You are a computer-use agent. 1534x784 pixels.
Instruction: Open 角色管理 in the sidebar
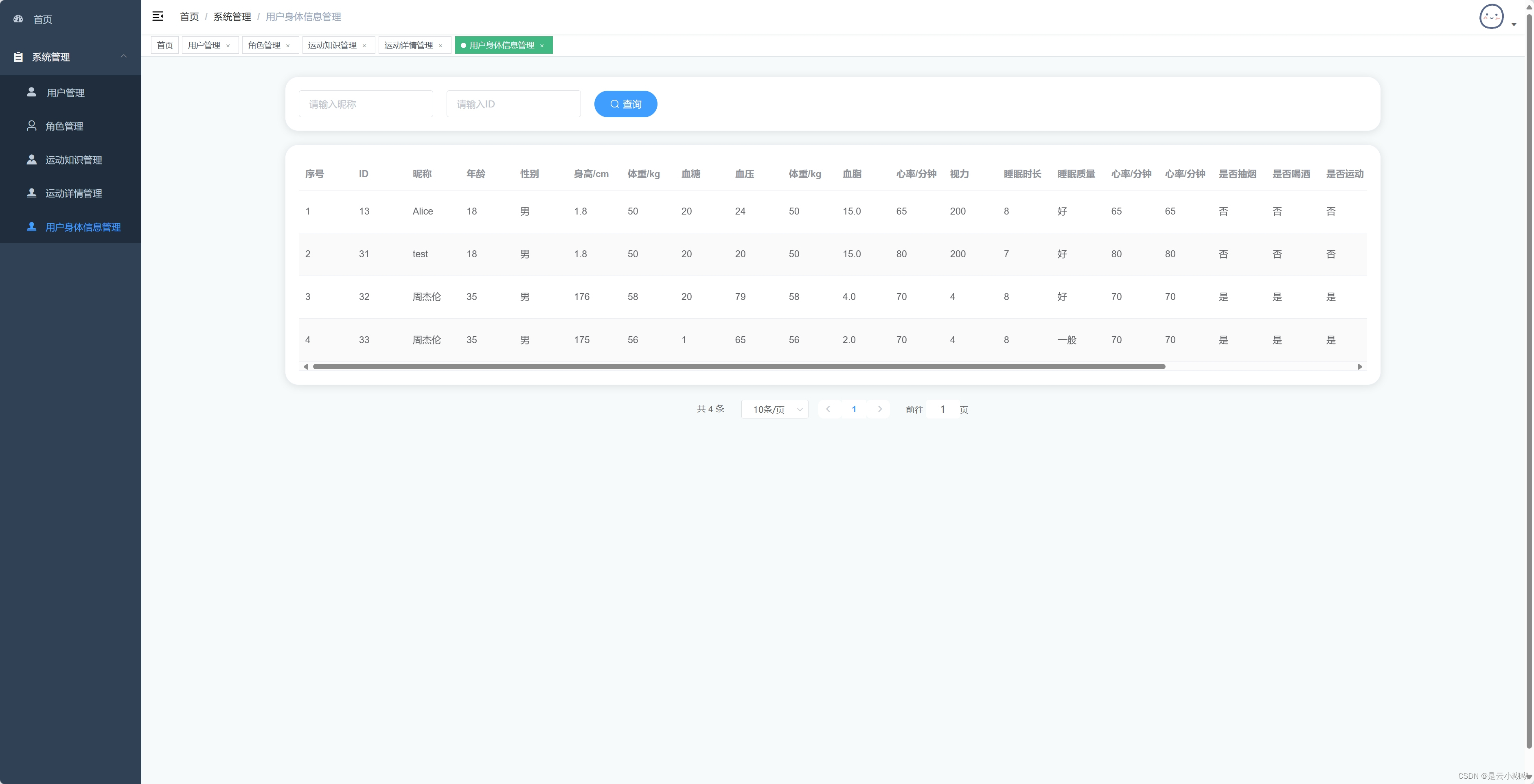[x=64, y=126]
